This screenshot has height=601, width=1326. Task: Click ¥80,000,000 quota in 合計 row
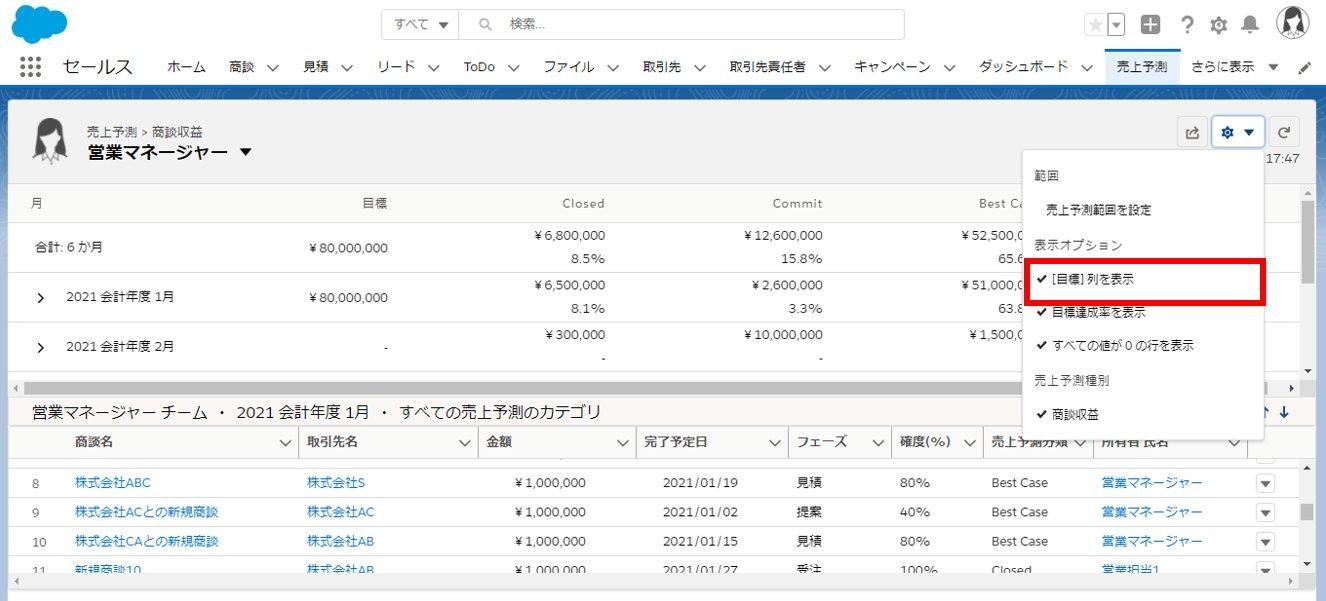click(x=348, y=248)
